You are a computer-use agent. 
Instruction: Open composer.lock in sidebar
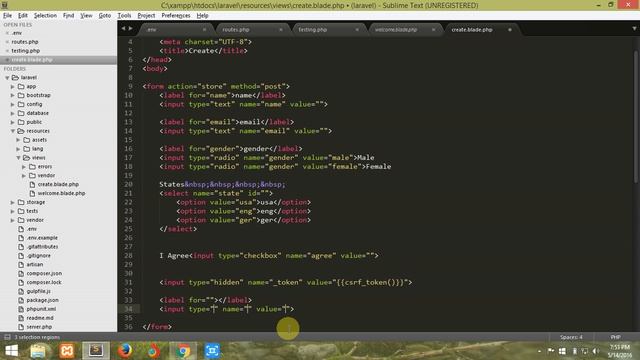pyautogui.click(x=44, y=282)
